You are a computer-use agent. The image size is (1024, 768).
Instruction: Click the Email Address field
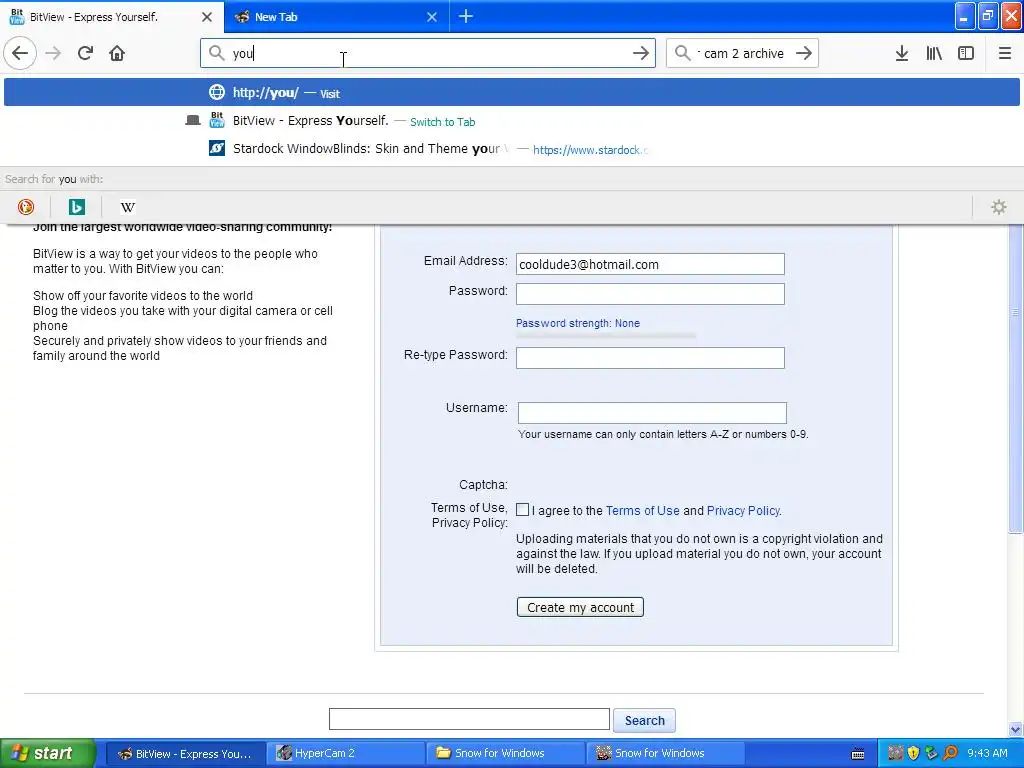(x=650, y=264)
